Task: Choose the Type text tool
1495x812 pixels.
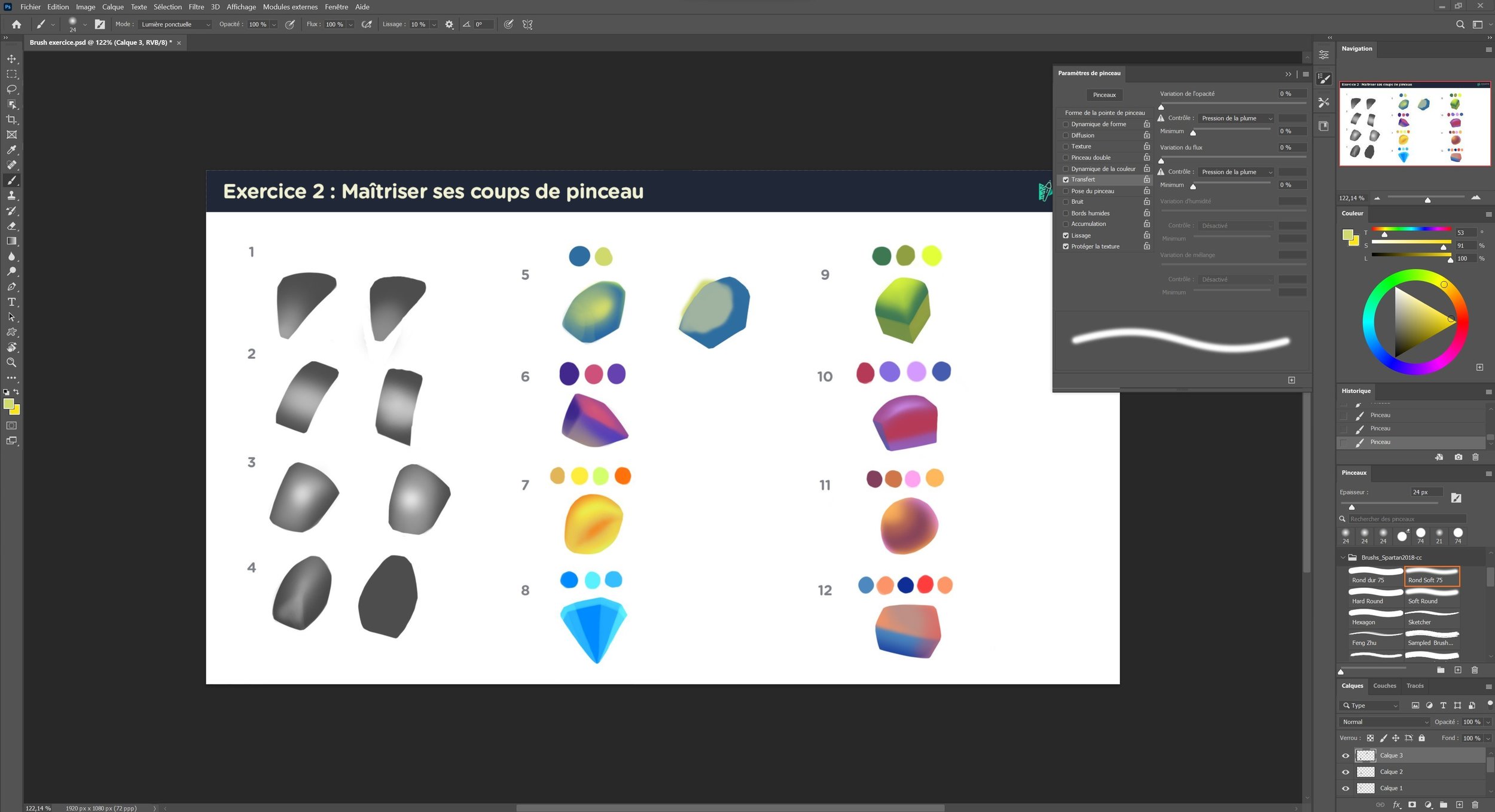Action: (11, 302)
